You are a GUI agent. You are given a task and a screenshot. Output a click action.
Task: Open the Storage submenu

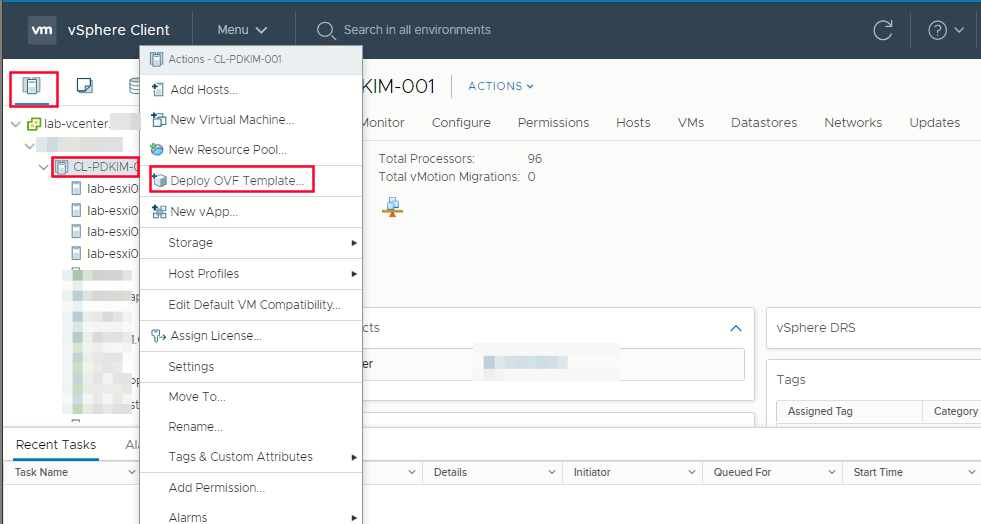[x=251, y=243]
